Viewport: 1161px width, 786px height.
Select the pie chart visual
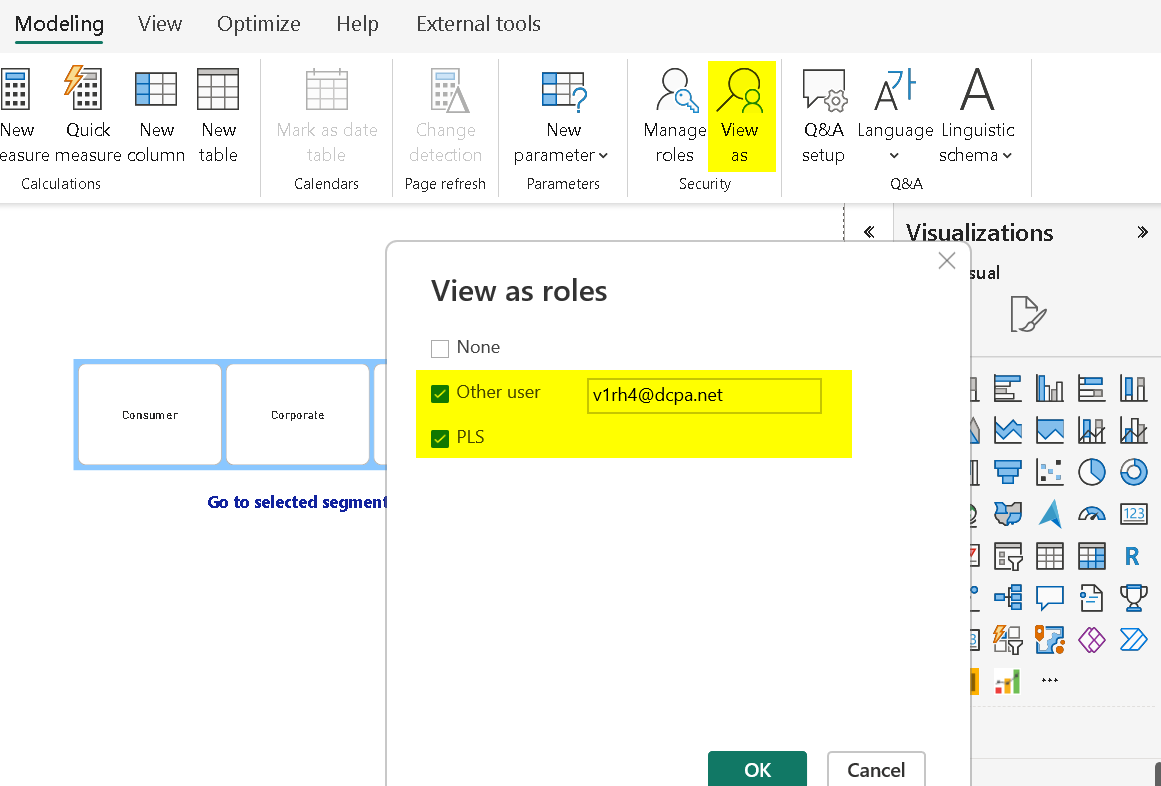[x=1091, y=471]
